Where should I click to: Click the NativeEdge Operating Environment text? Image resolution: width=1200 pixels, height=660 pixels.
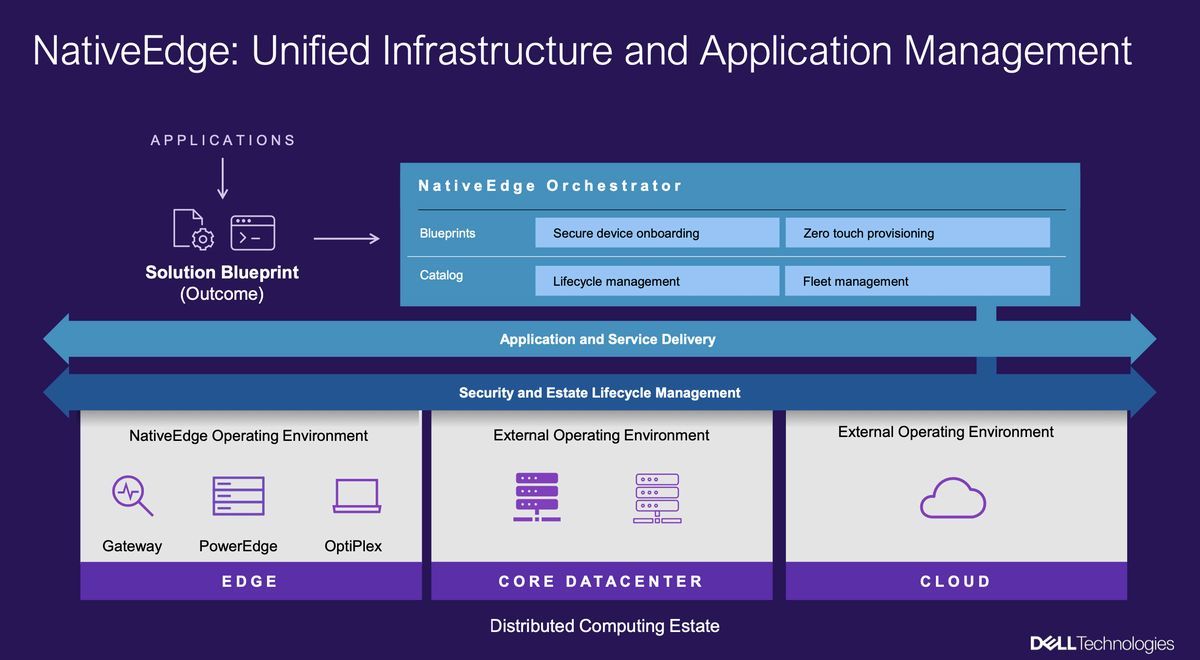click(249, 436)
